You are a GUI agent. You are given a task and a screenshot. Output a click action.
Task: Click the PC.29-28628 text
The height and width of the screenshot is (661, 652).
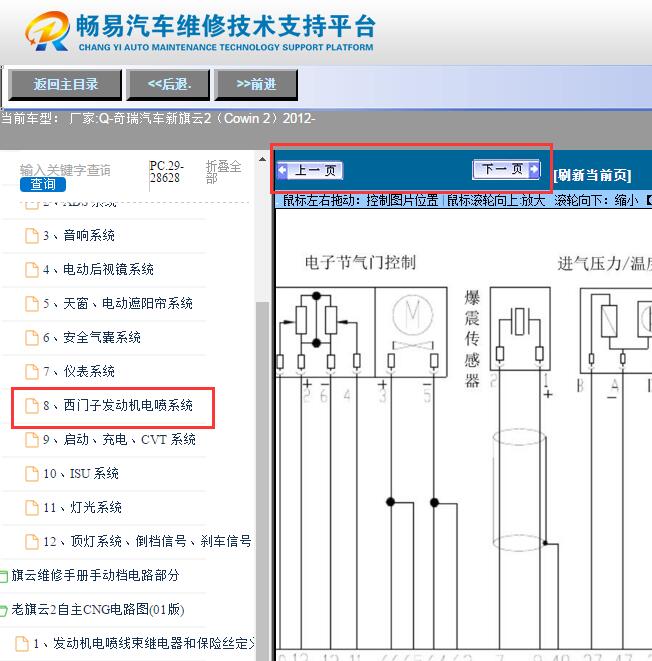click(x=166, y=172)
